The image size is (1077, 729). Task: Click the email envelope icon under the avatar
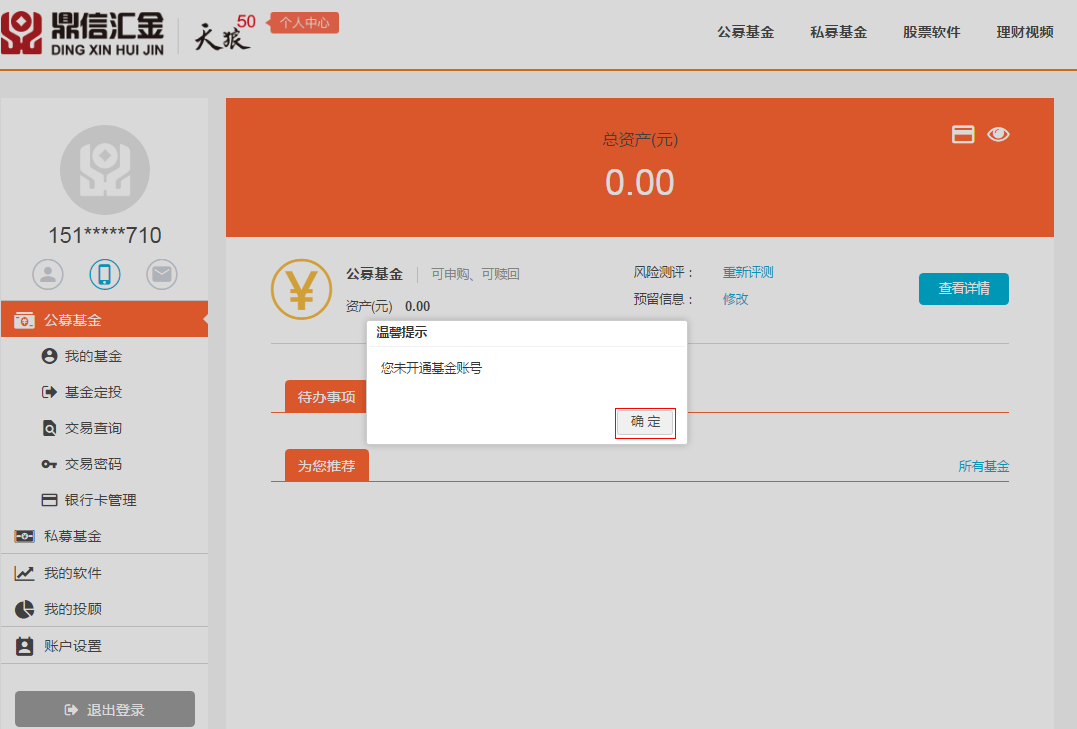pos(161,273)
